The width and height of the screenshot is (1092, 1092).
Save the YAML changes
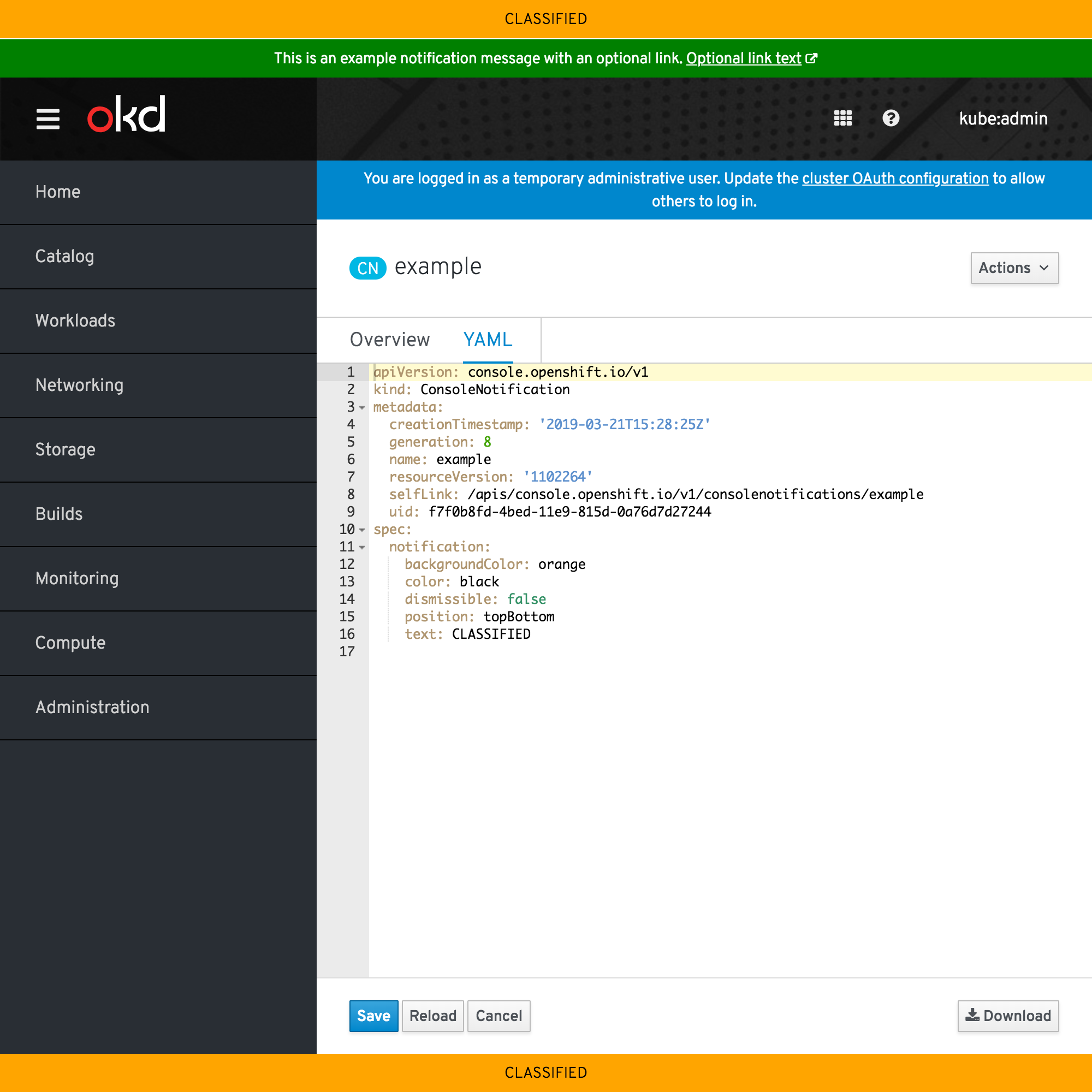tap(373, 1016)
